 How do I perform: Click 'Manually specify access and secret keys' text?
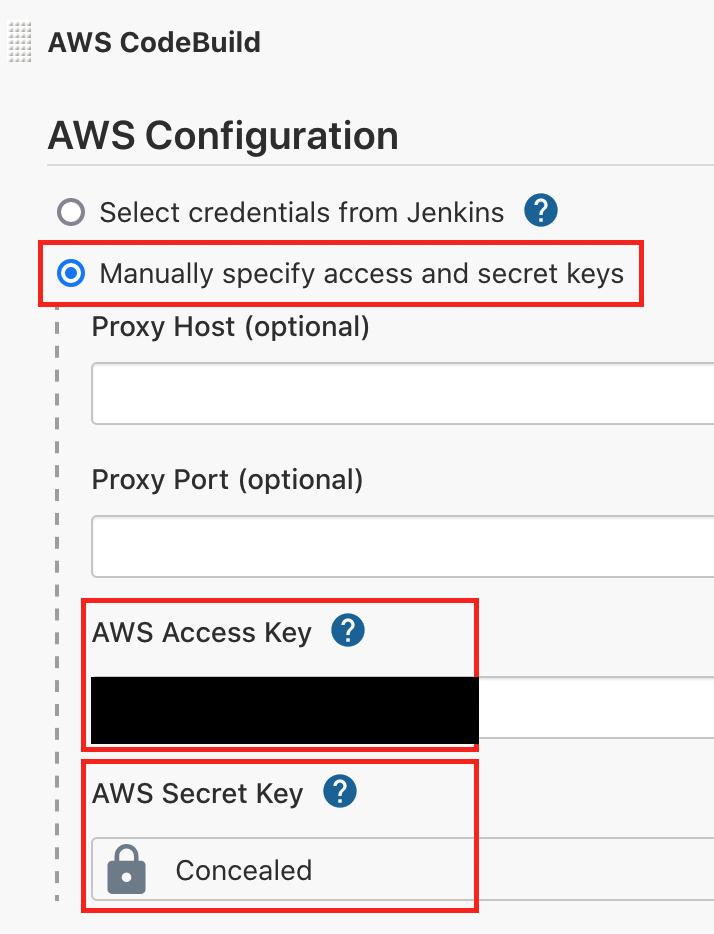pos(361,273)
